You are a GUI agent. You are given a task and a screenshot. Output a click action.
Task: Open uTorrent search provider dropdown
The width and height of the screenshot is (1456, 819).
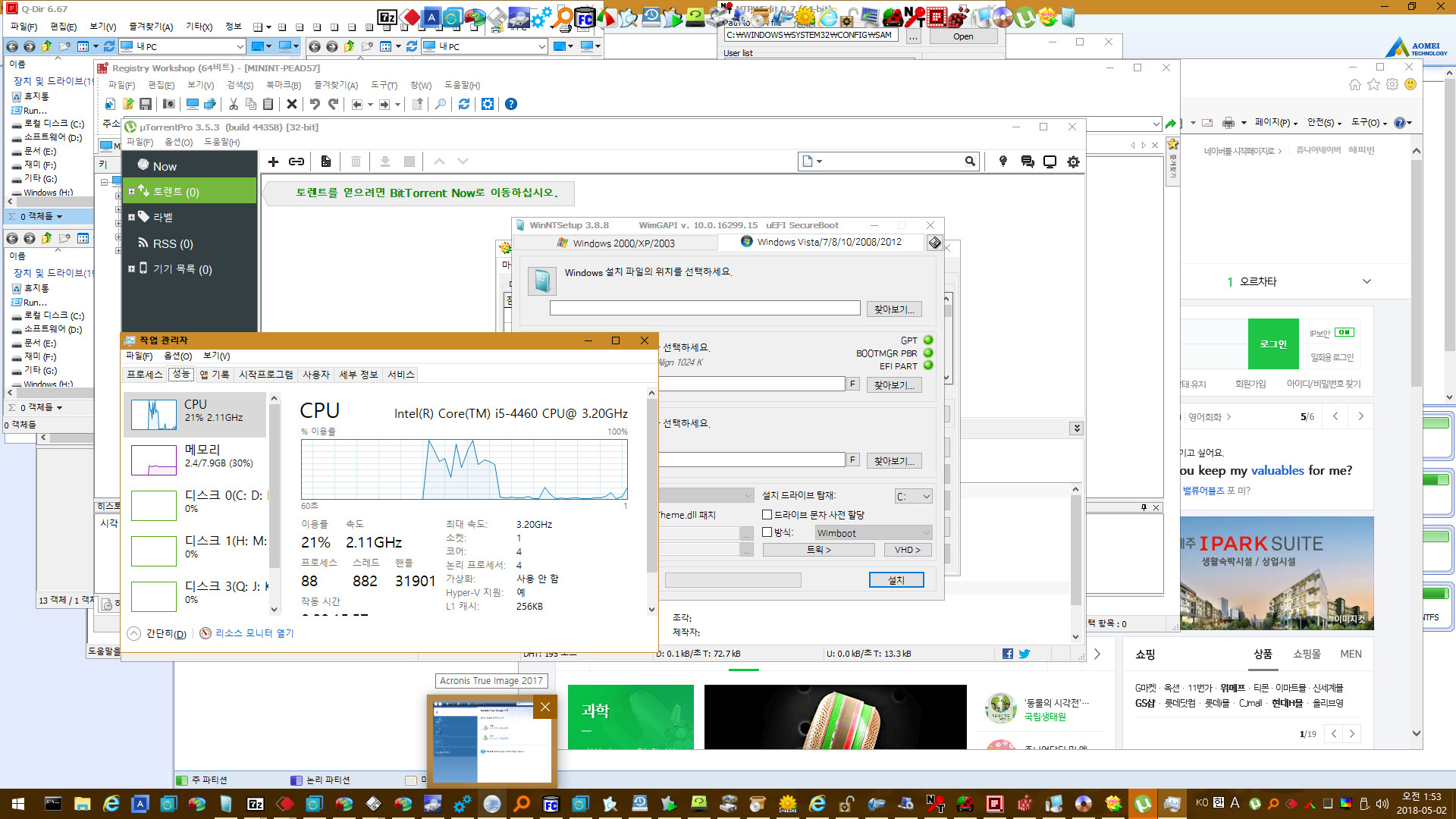tap(812, 162)
